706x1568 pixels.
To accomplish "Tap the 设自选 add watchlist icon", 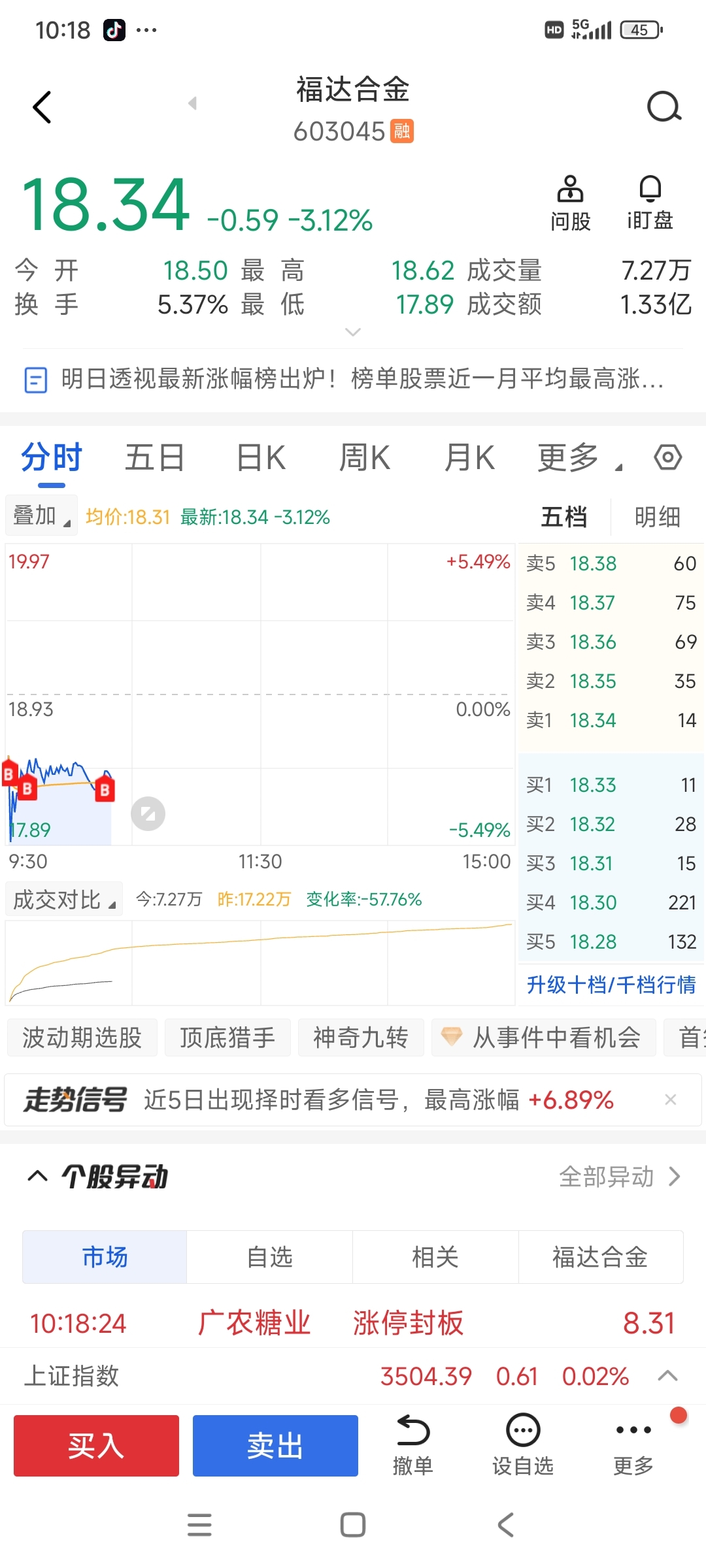I will [523, 1445].
